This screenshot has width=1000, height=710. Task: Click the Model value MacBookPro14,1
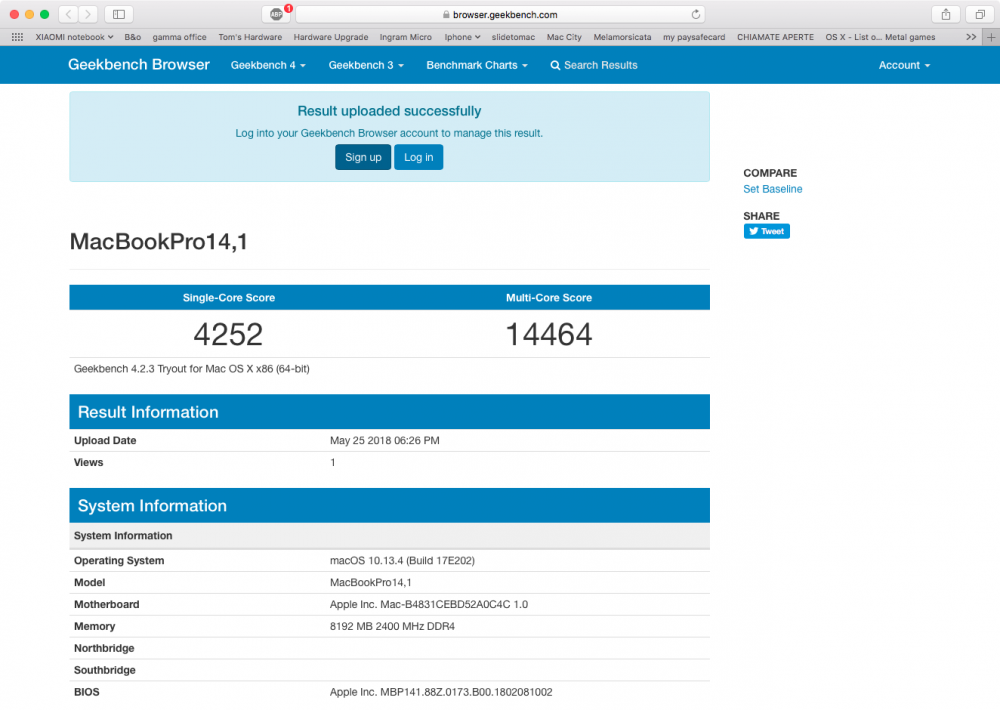click(371, 582)
